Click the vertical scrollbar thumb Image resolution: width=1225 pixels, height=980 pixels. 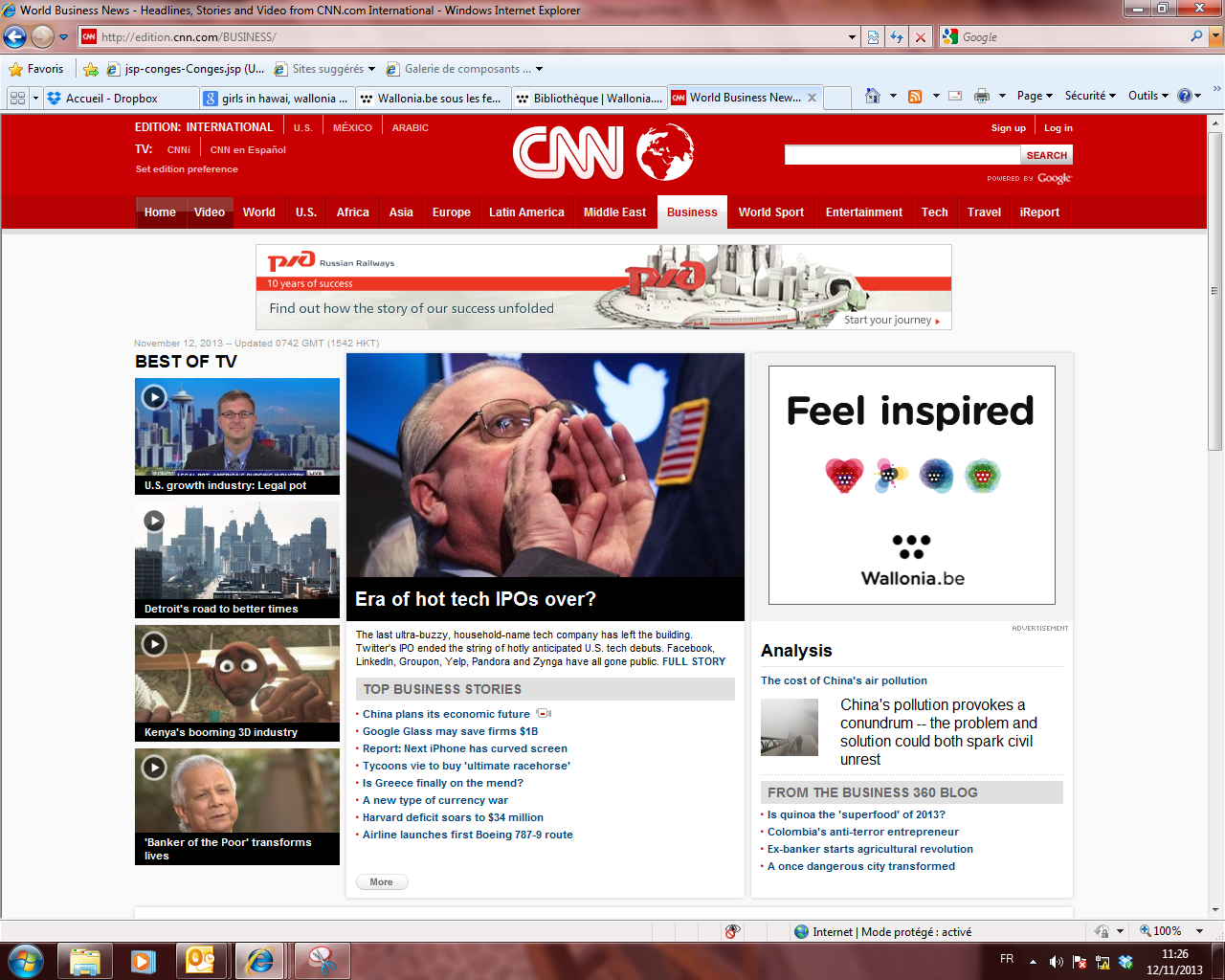[x=1215, y=290]
